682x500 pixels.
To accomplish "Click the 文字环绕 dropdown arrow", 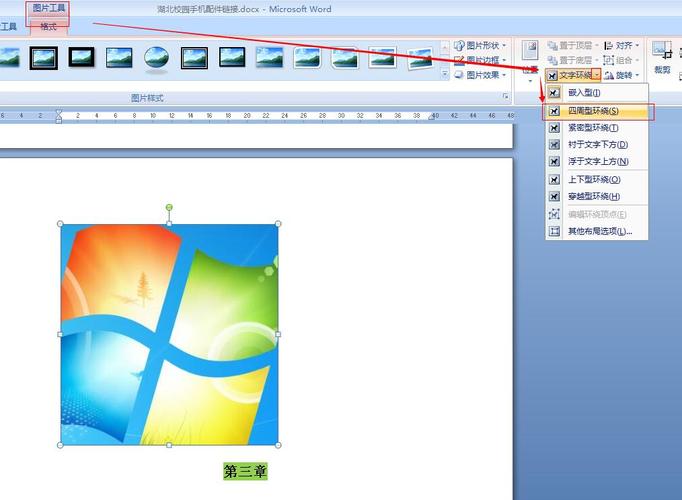I will point(596,75).
